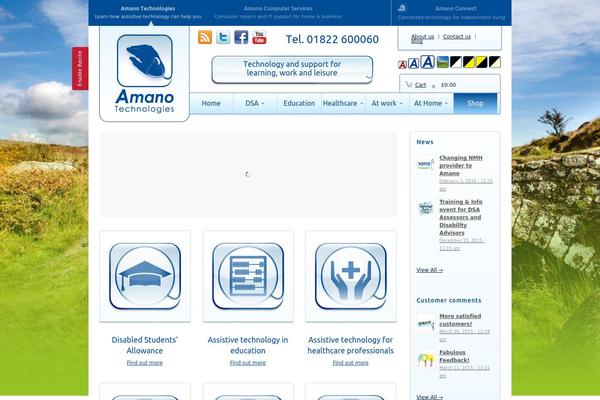Click the Training event news thumbnail
The width and height of the screenshot is (600, 400).
point(426,208)
